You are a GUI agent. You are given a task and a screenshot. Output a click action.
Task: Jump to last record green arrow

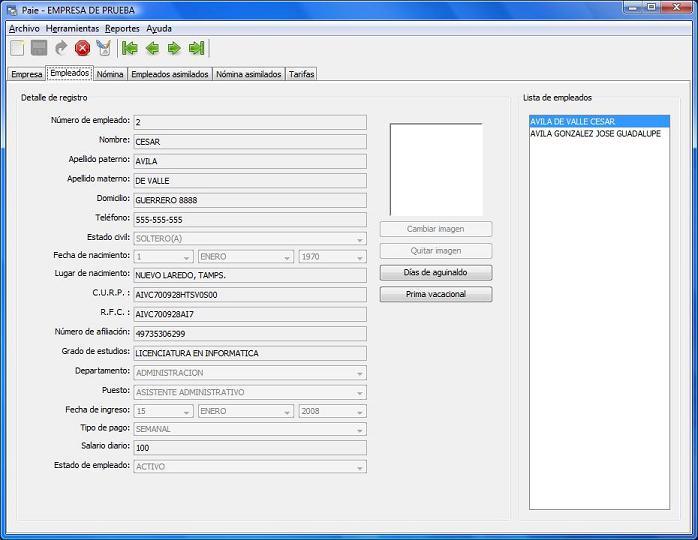pos(196,48)
